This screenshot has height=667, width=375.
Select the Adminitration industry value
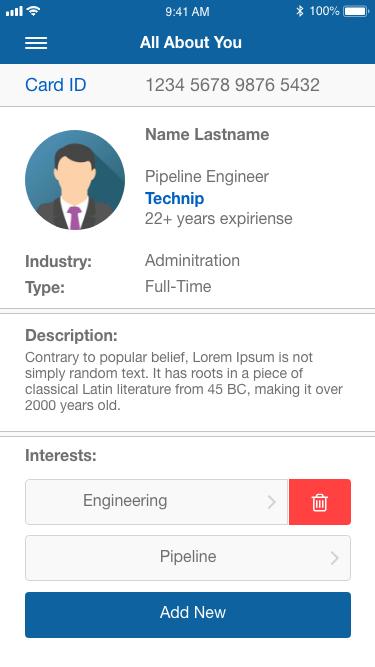pyautogui.click(x=192, y=260)
